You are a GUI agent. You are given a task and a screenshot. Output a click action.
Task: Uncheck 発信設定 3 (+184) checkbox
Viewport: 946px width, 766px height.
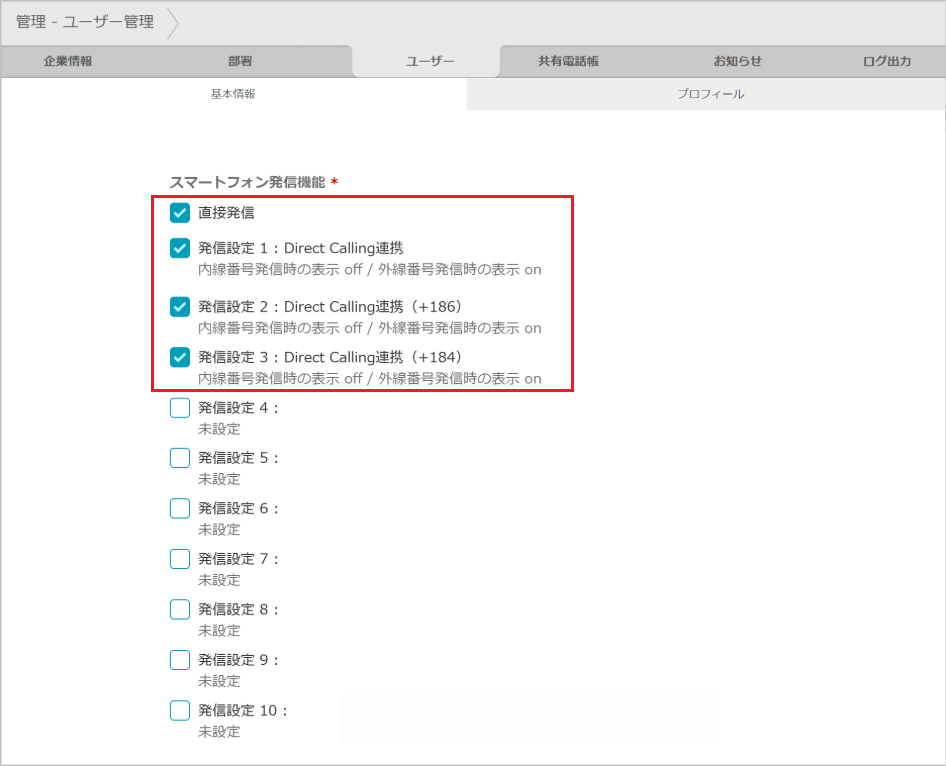click(x=180, y=357)
